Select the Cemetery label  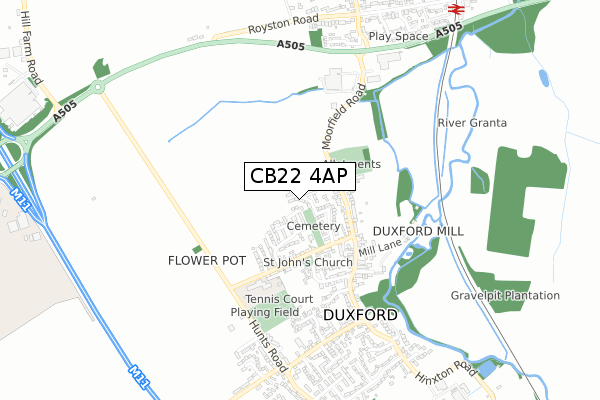[313, 226]
